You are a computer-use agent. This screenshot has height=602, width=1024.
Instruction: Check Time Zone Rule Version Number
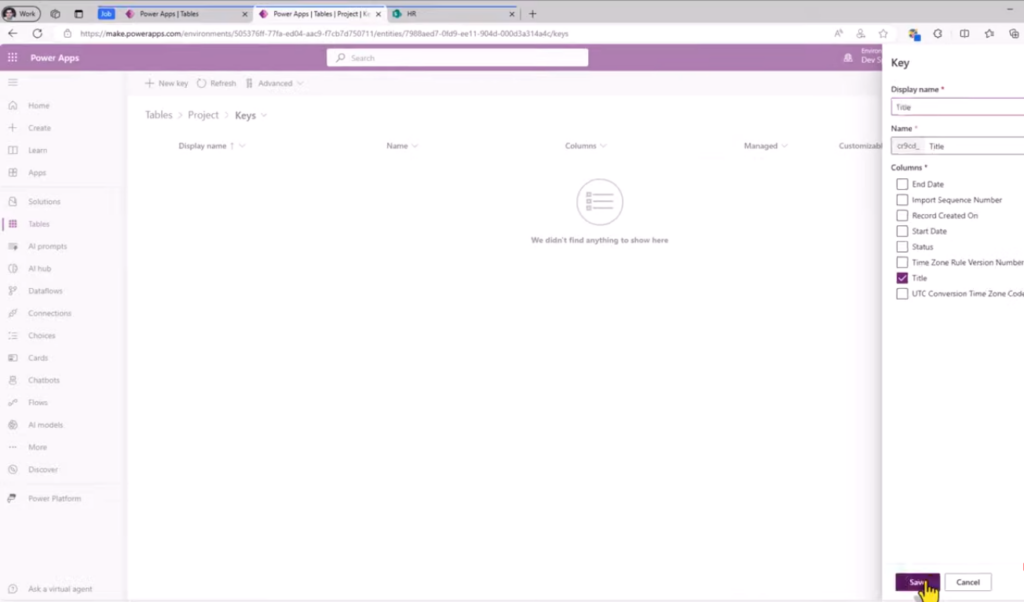[x=902, y=262]
